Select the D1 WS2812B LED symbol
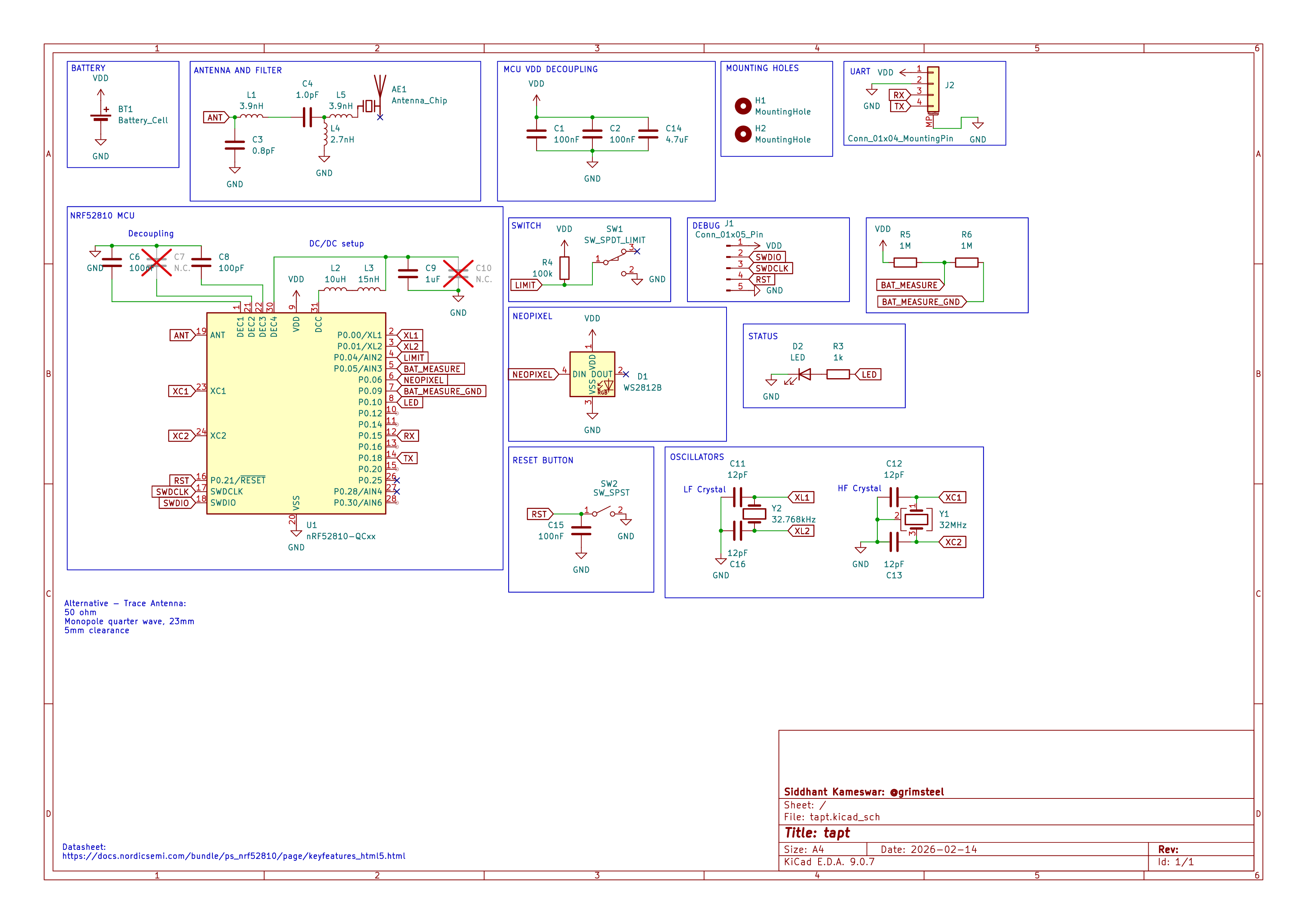This screenshot has height=924, width=1307. 592,374
